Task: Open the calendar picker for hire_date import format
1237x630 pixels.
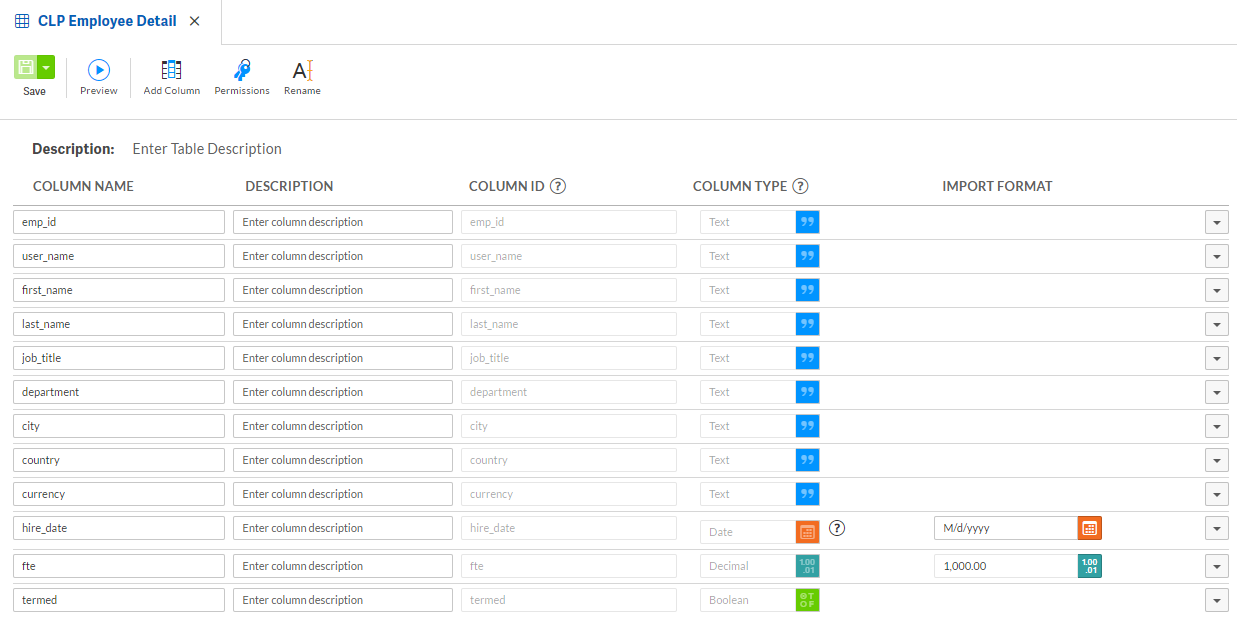Action: pyautogui.click(x=1089, y=527)
